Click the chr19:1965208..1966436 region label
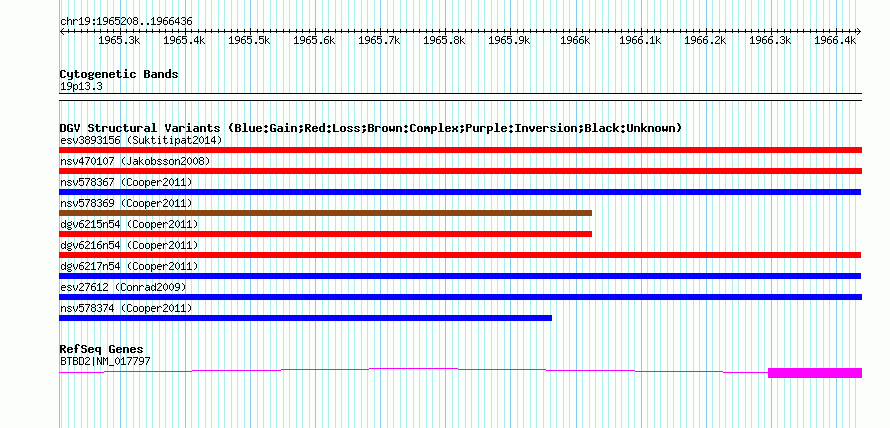Image resolution: width=890 pixels, height=428 pixels. tap(126, 22)
